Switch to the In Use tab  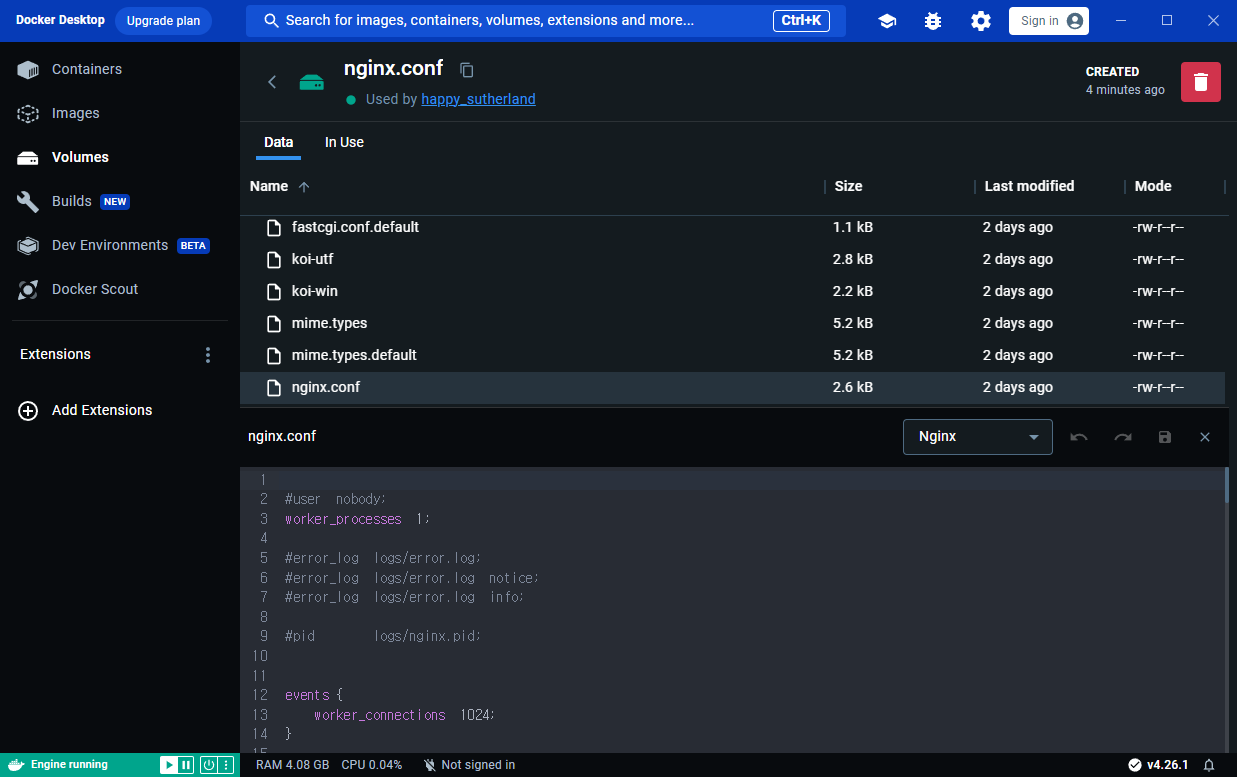click(344, 142)
